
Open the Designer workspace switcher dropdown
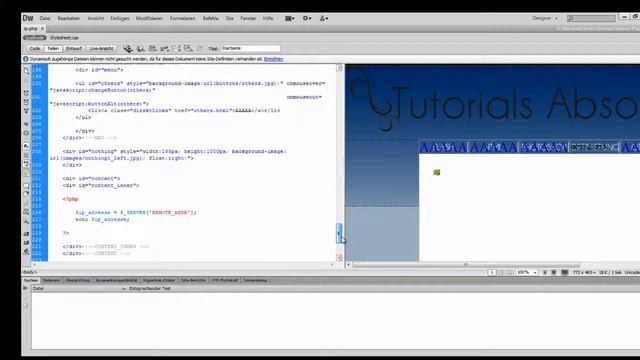tap(544, 18)
